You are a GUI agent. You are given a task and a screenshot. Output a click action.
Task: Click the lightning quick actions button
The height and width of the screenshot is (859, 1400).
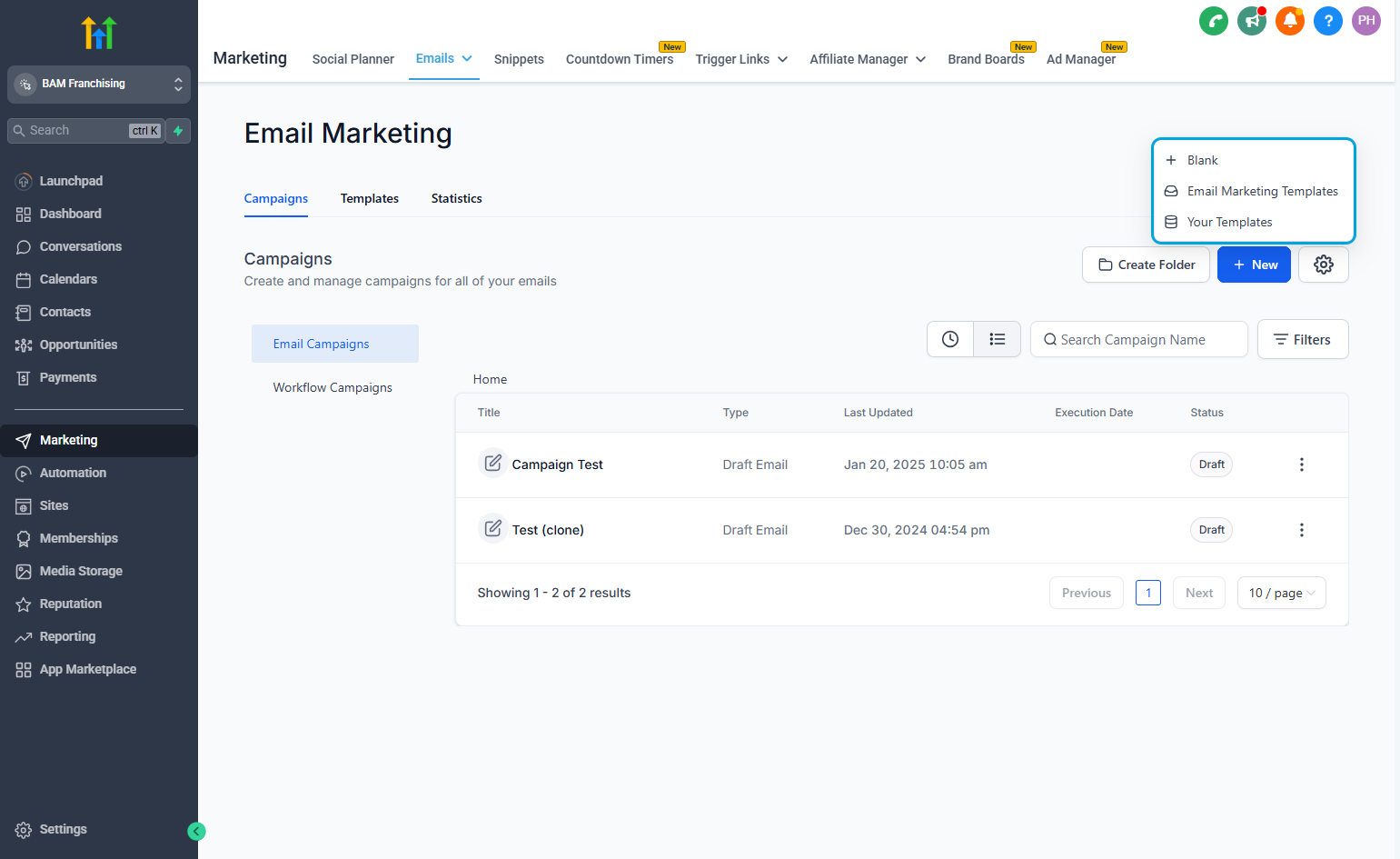point(179,131)
